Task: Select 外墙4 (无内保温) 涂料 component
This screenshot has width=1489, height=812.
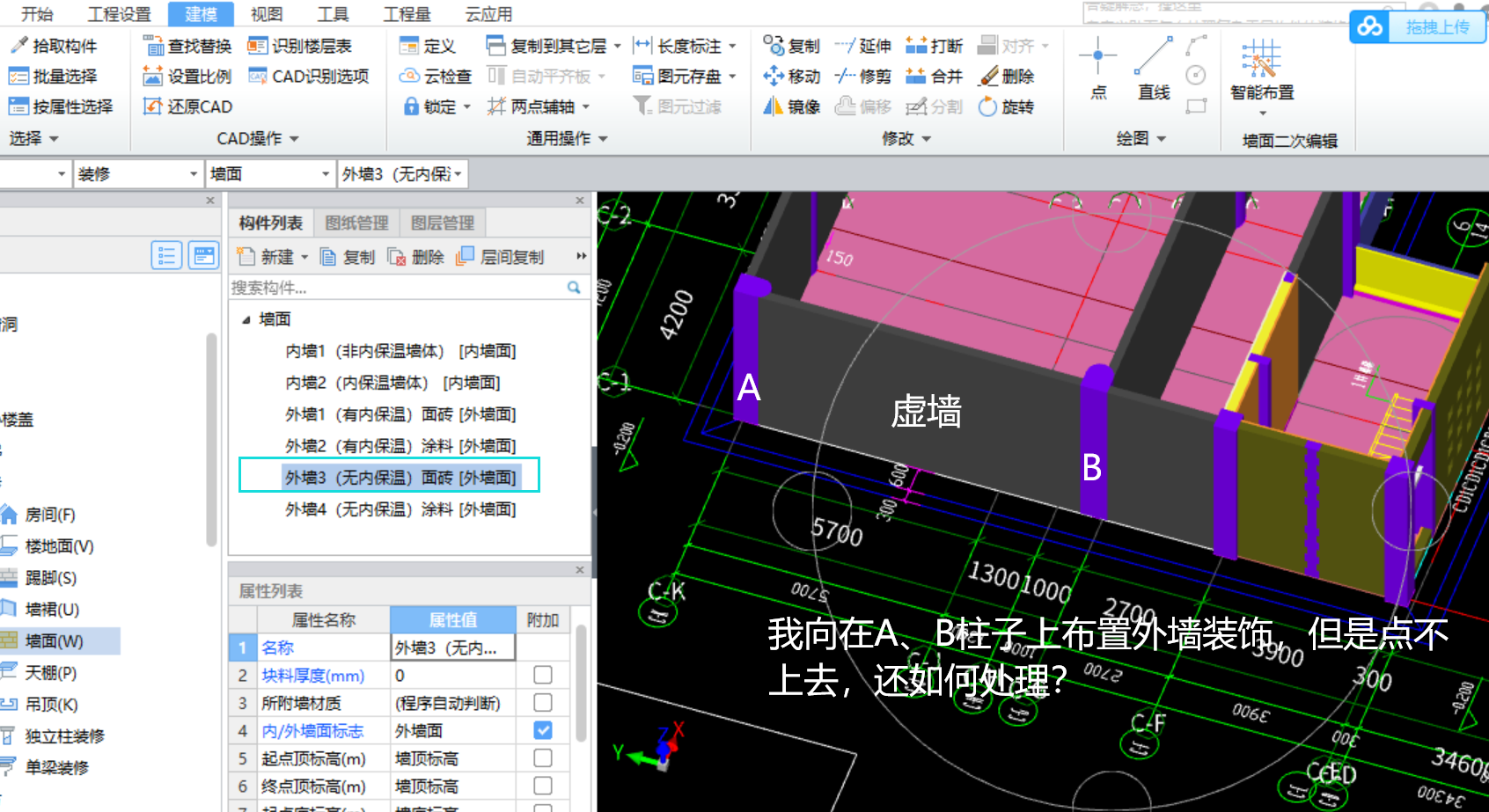Action: (400, 509)
